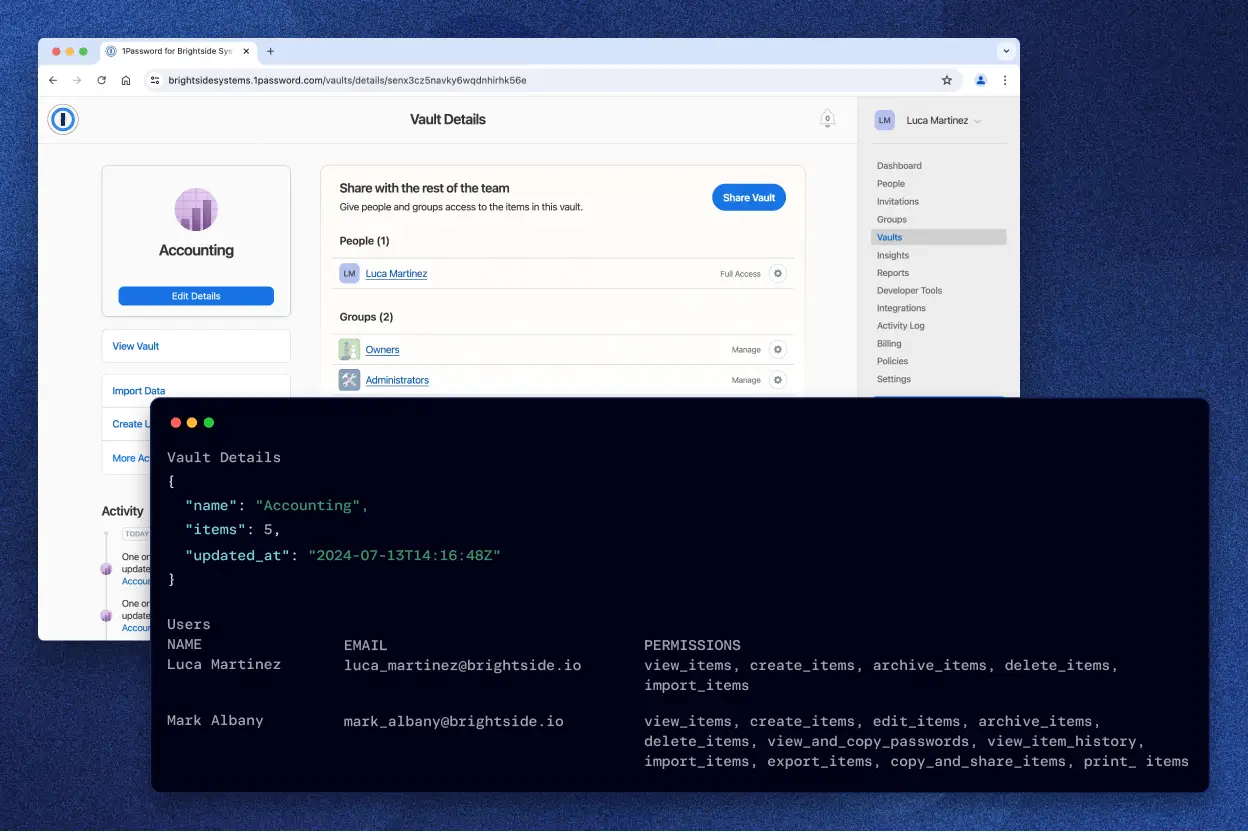Click the "updated_at" timestamp value in terminal
Viewport: 1248px width, 832px height.
[404, 554]
